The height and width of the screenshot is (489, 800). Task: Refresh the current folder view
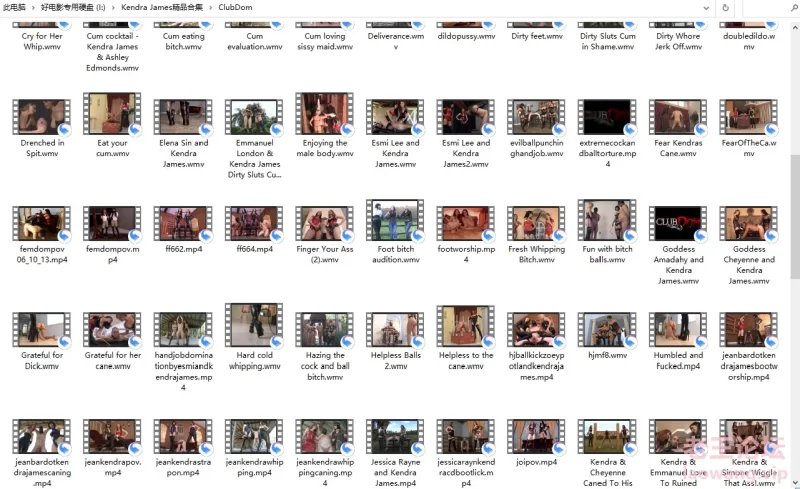pyautogui.click(x=725, y=8)
